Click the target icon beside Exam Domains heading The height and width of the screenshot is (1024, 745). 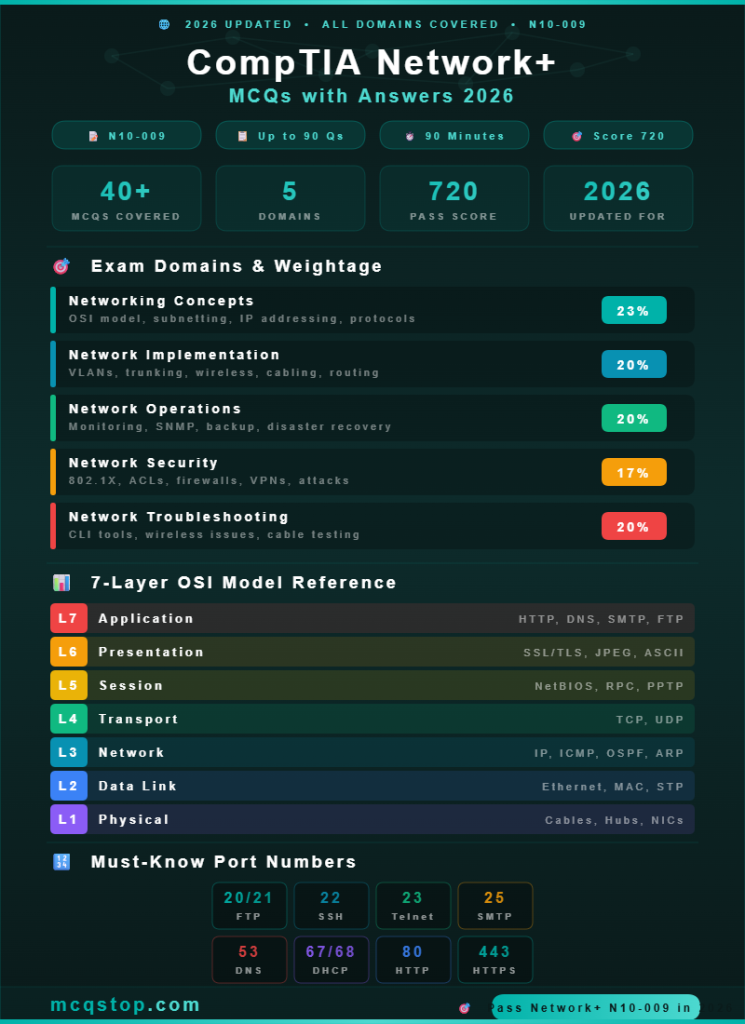tap(61, 266)
